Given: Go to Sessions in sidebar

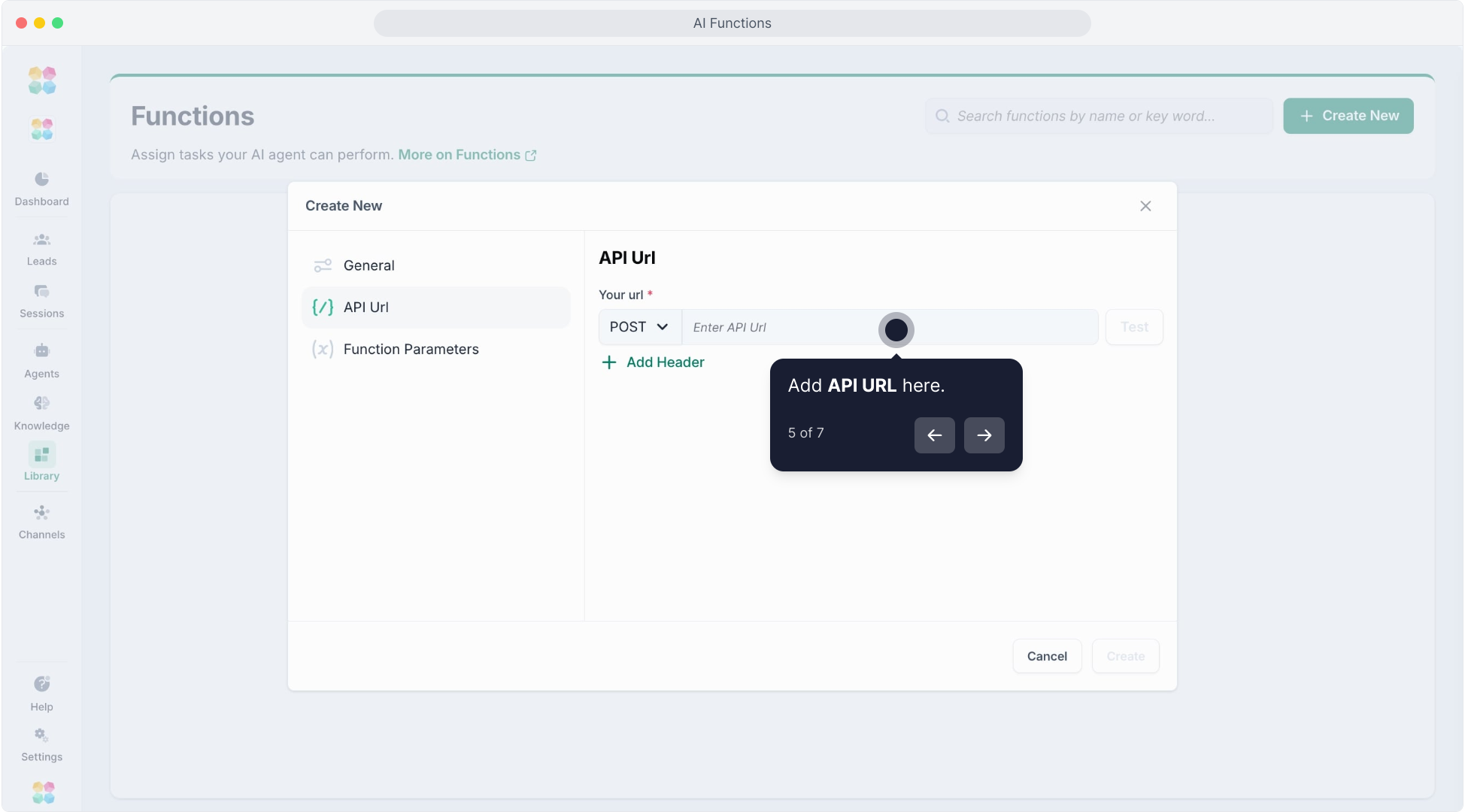Looking at the screenshot, I should click(x=41, y=292).
